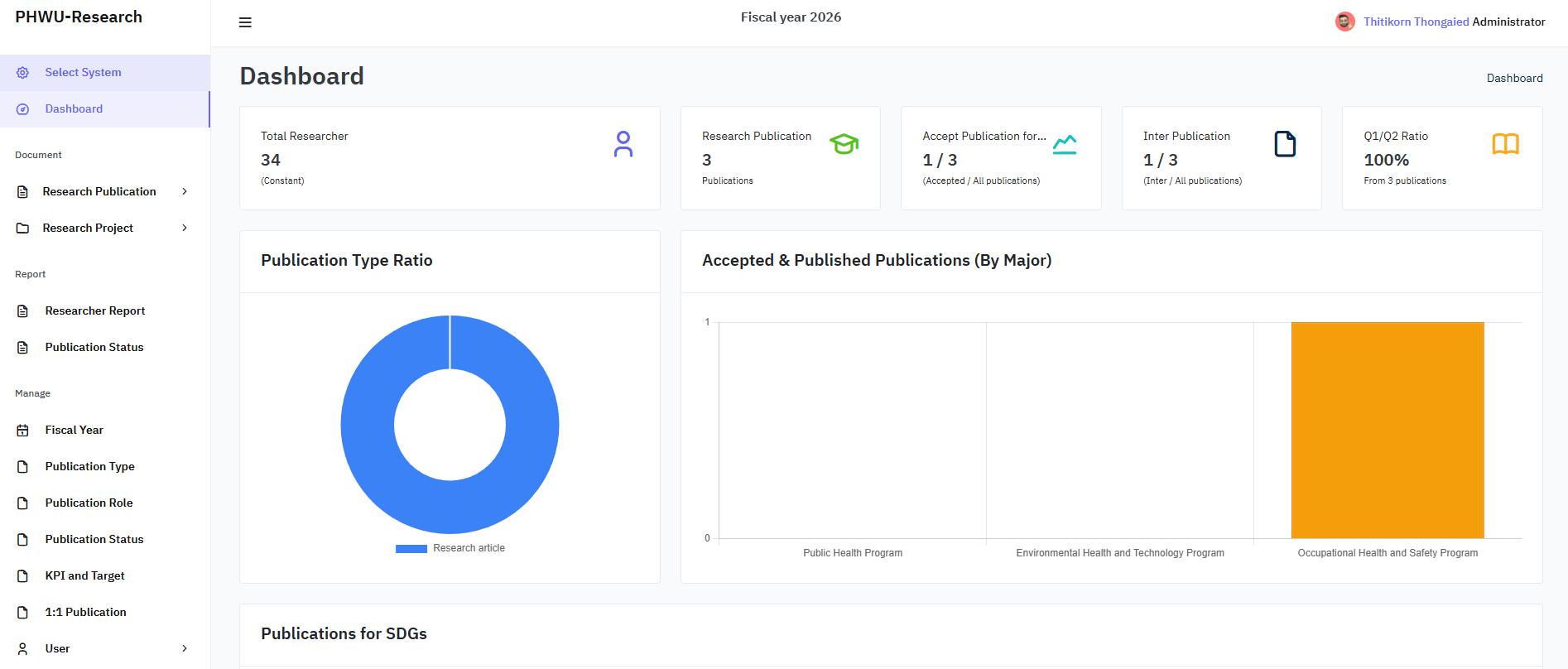The image size is (1568, 669).
Task: Expand the Research Project submenu
Action: [185, 228]
